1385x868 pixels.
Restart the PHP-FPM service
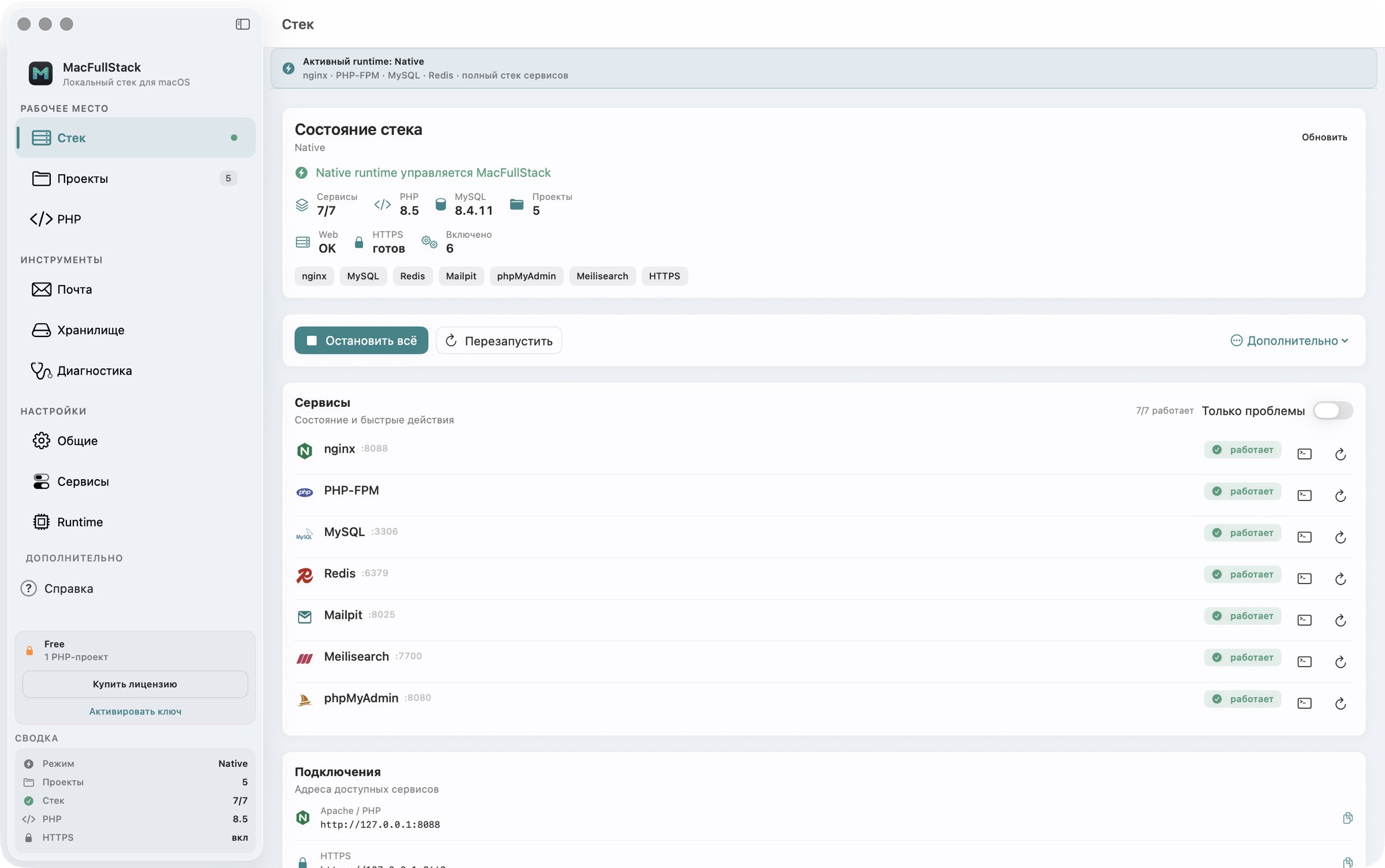pos(1340,496)
